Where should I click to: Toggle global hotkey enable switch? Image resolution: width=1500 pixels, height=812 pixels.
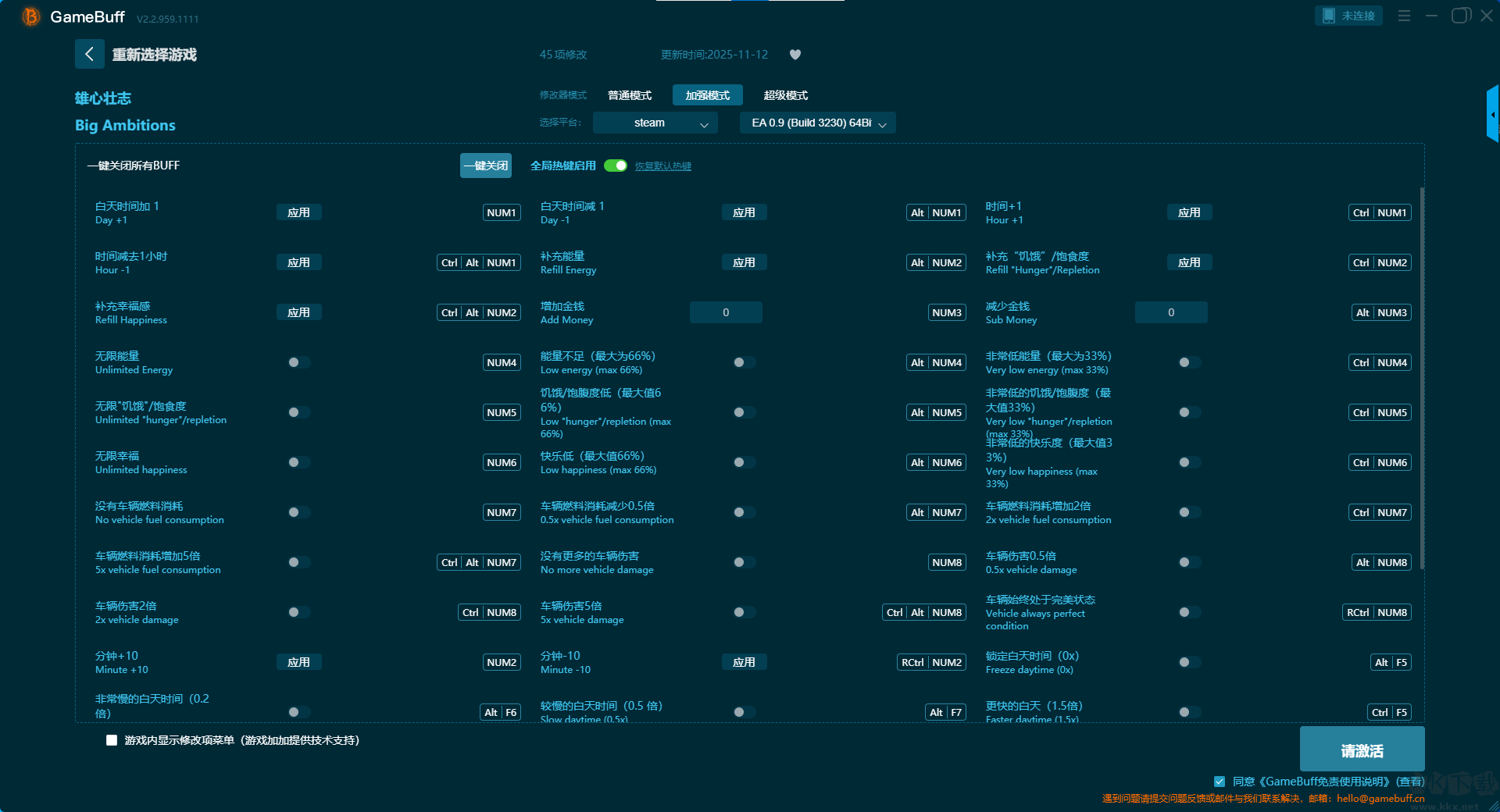(x=616, y=166)
